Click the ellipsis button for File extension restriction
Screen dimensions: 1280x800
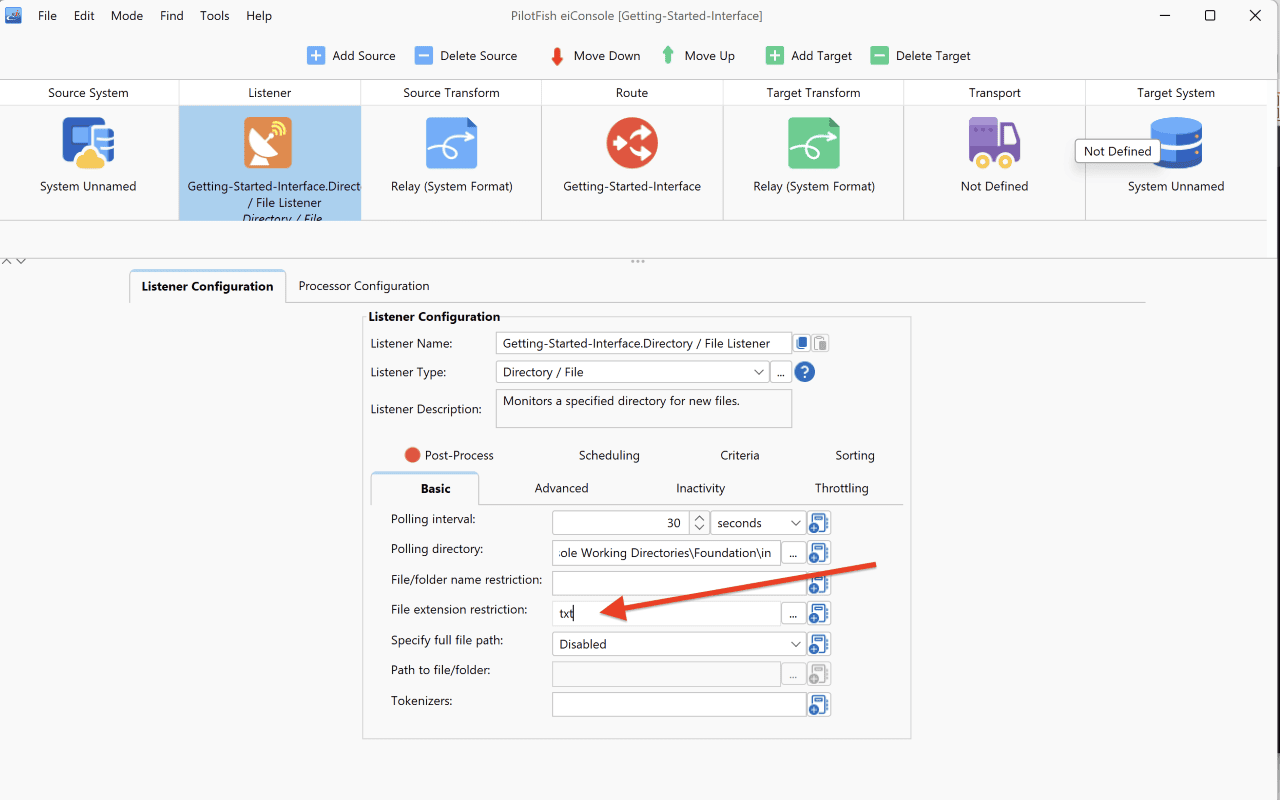tap(793, 614)
